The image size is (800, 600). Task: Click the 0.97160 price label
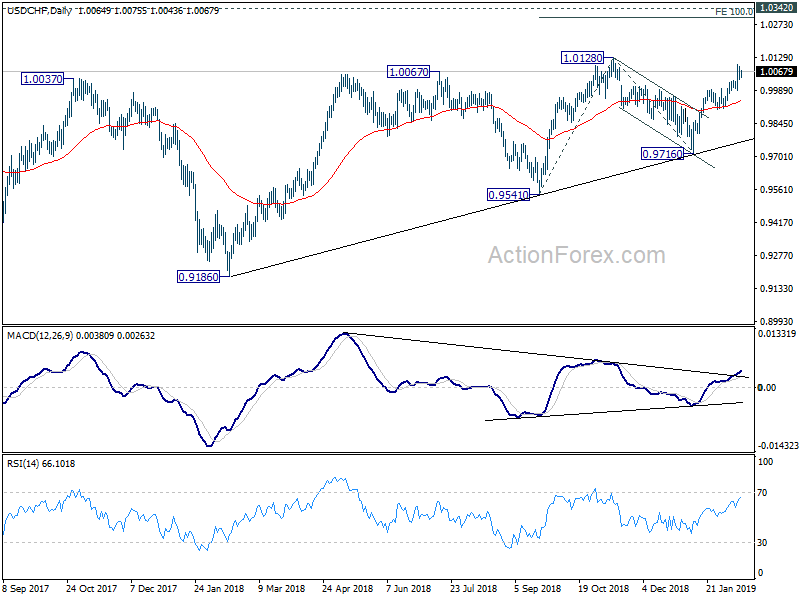662,154
